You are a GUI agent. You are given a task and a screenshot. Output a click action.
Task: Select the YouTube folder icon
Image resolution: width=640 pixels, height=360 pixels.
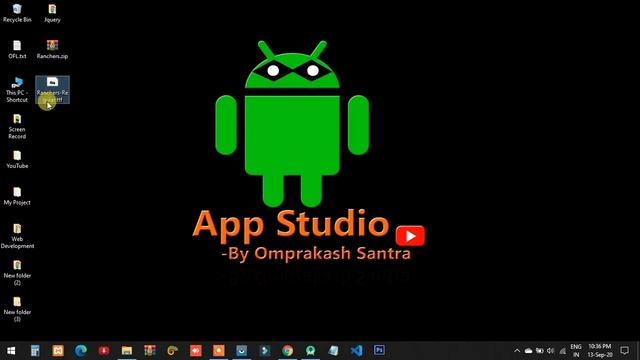pos(17,159)
